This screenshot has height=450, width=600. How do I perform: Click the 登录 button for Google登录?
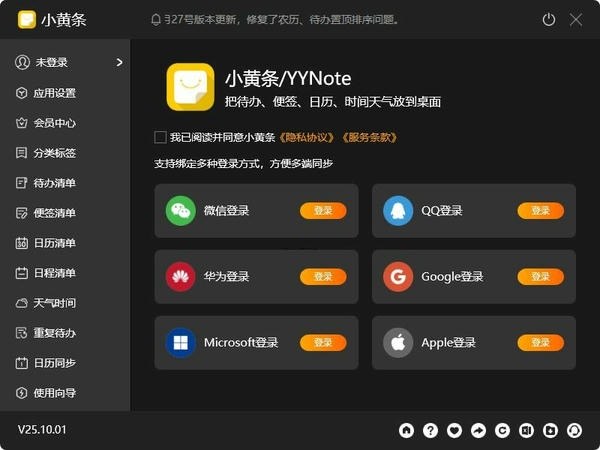541,277
